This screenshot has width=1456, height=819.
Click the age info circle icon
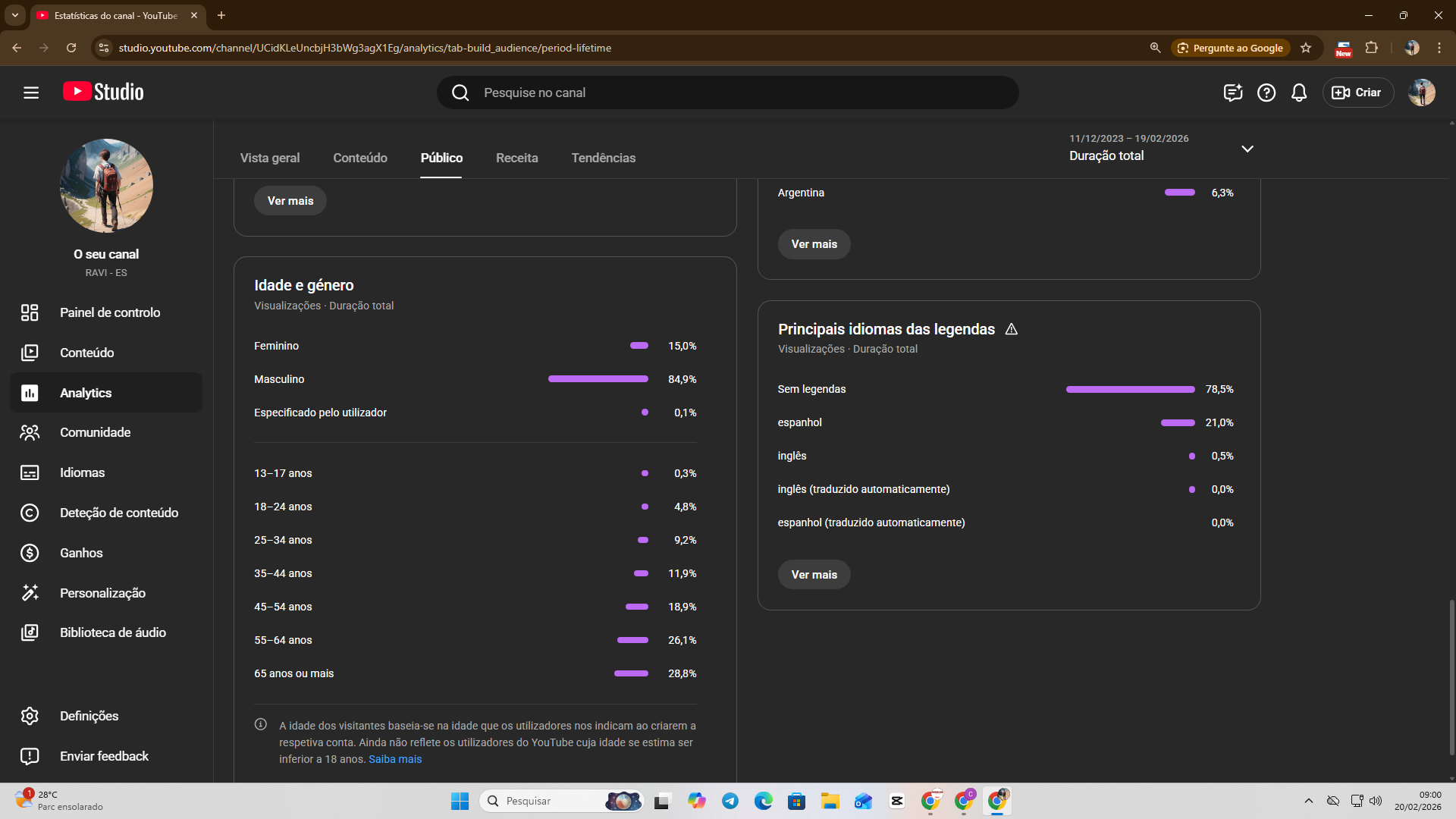tap(261, 725)
